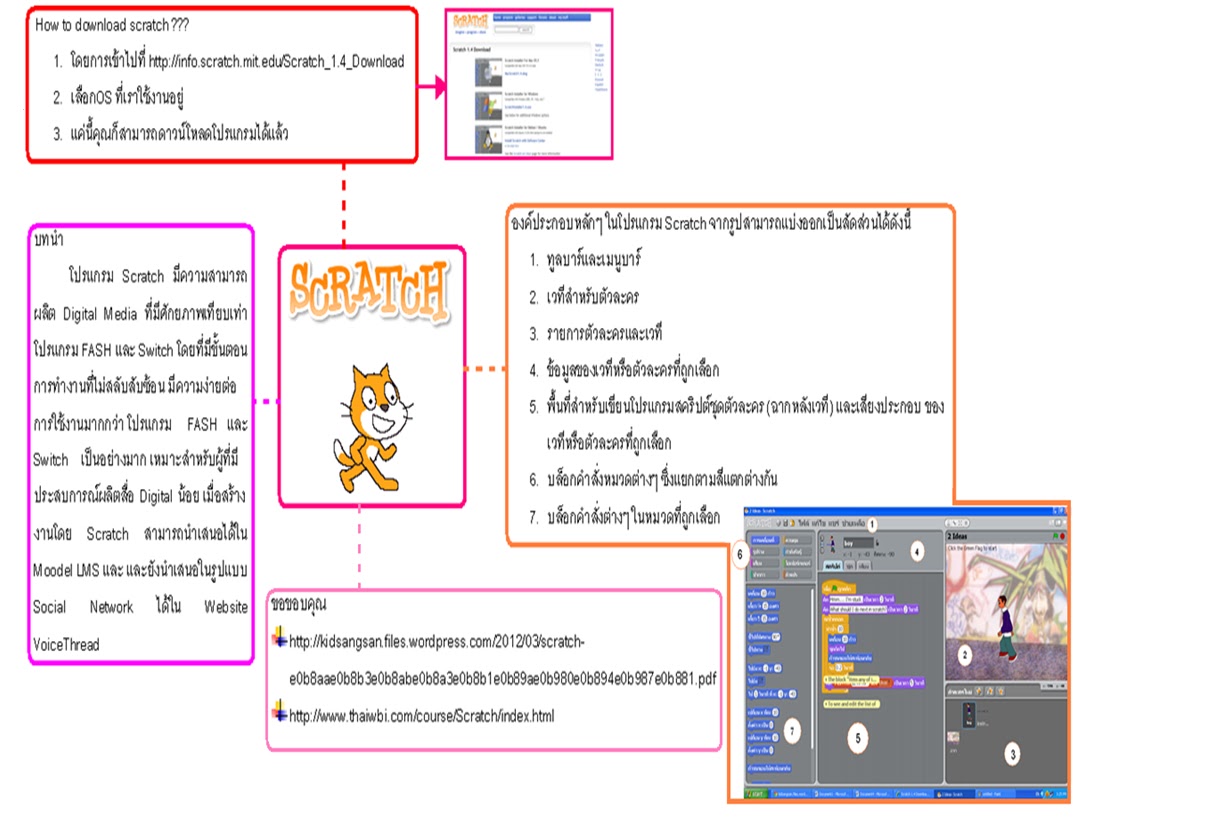This screenshot has height=817, width=1218.
Task: Click the system tray clock in the taskbar
Action: coord(1061,793)
